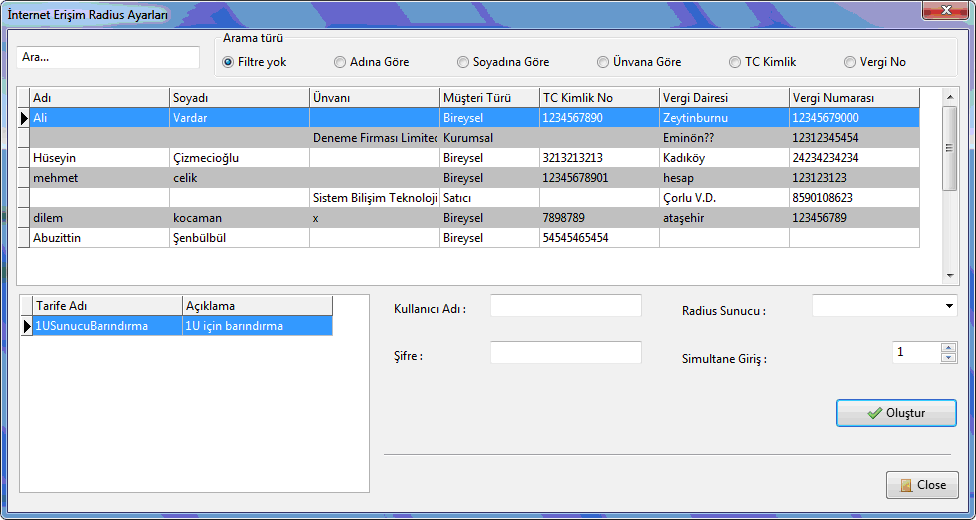
Task: Select the Hüseyin row cell
Action: pos(100,158)
